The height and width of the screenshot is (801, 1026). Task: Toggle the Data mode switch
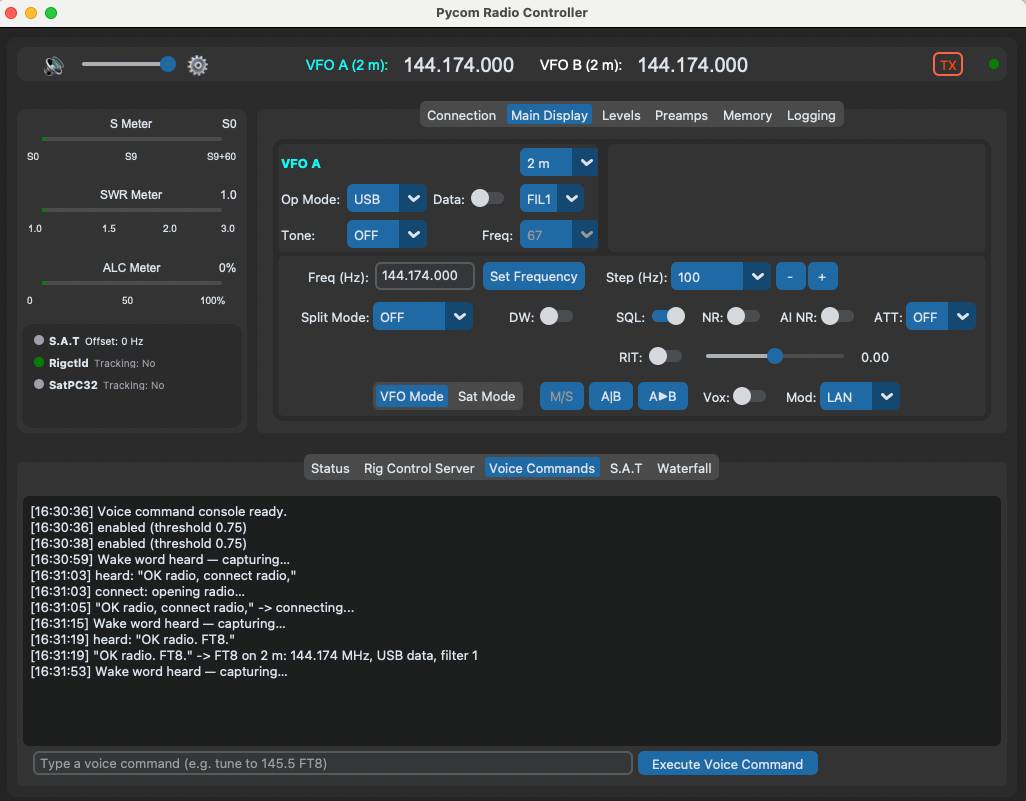[x=487, y=198]
